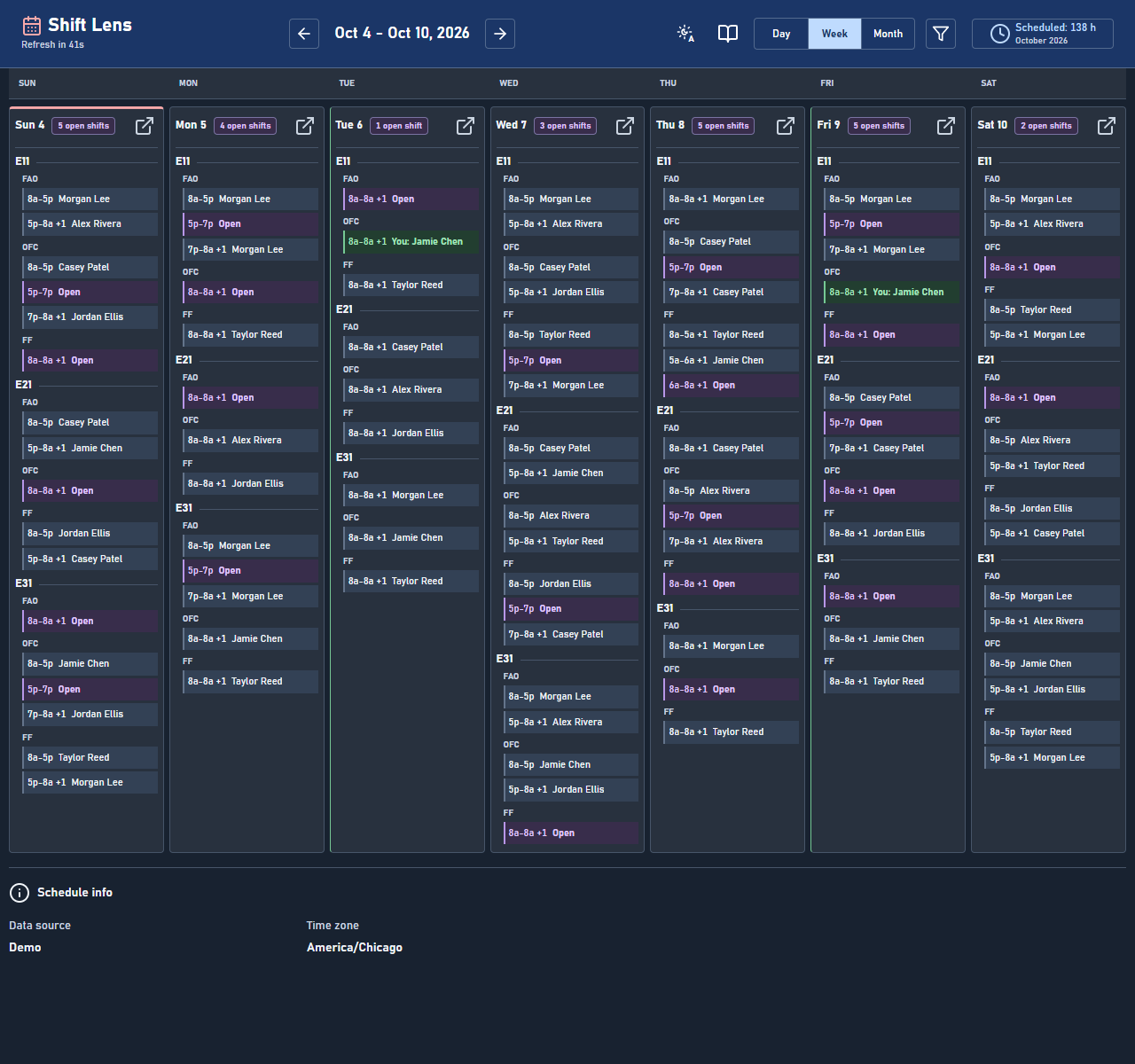Select Sat 10 '5p-8a +1 Casey Patel' shift

click(x=1053, y=534)
